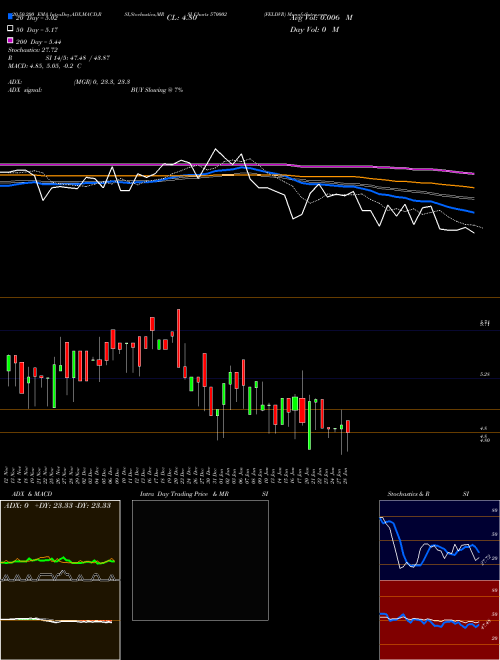Click the white 50 Day EMA legend swatch

[x=11, y=29]
